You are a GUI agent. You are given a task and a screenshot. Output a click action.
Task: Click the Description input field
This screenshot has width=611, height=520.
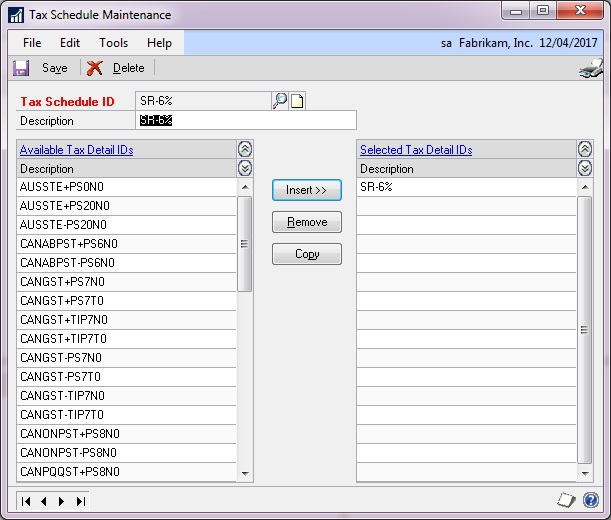pos(246,120)
